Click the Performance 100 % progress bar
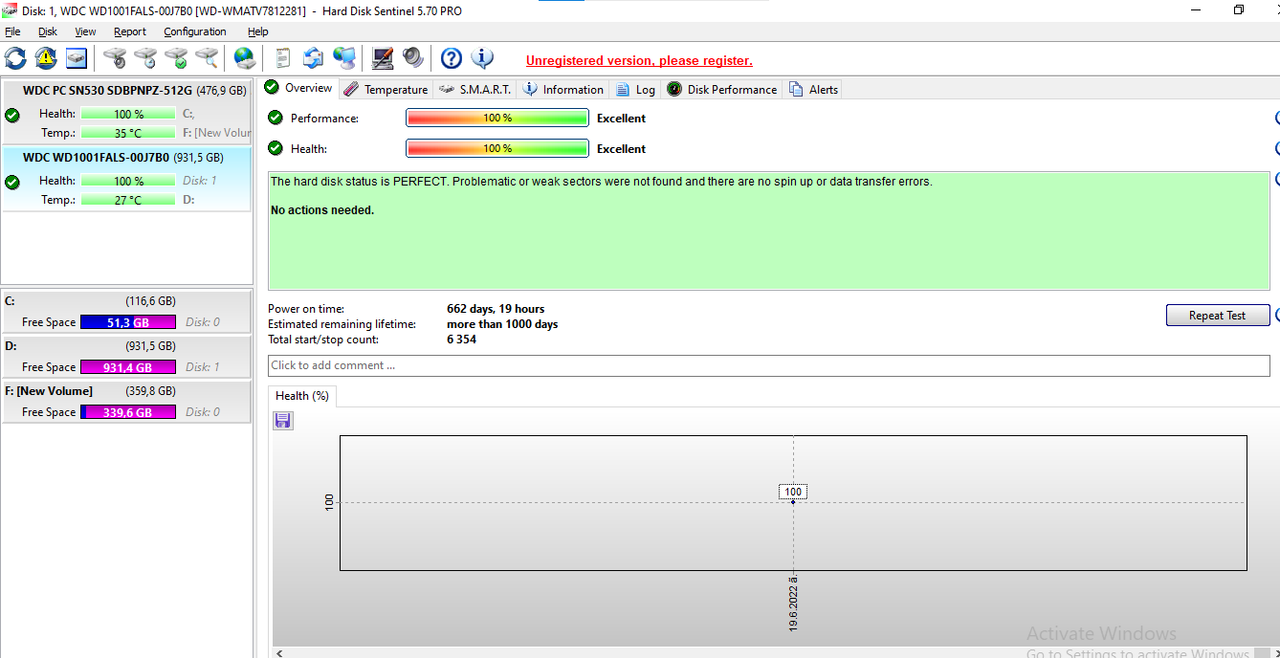1280x658 pixels. point(497,118)
